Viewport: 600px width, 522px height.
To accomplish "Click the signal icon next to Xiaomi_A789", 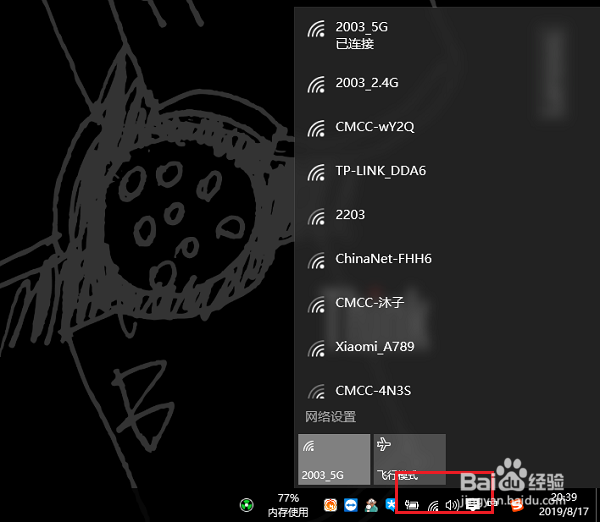I will (x=316, y=349).
